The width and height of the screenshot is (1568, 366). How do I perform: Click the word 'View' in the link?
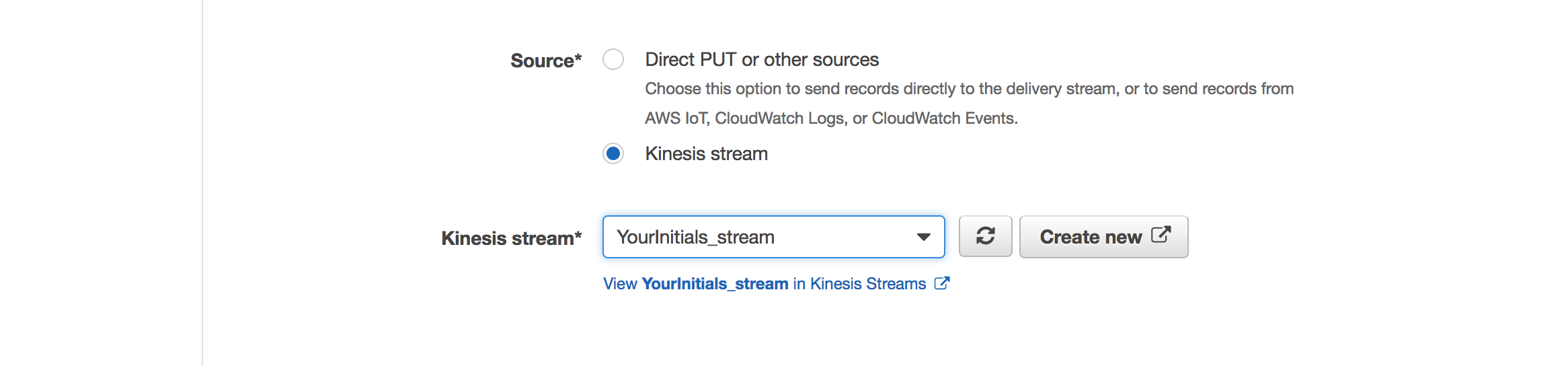click(620, 284)
